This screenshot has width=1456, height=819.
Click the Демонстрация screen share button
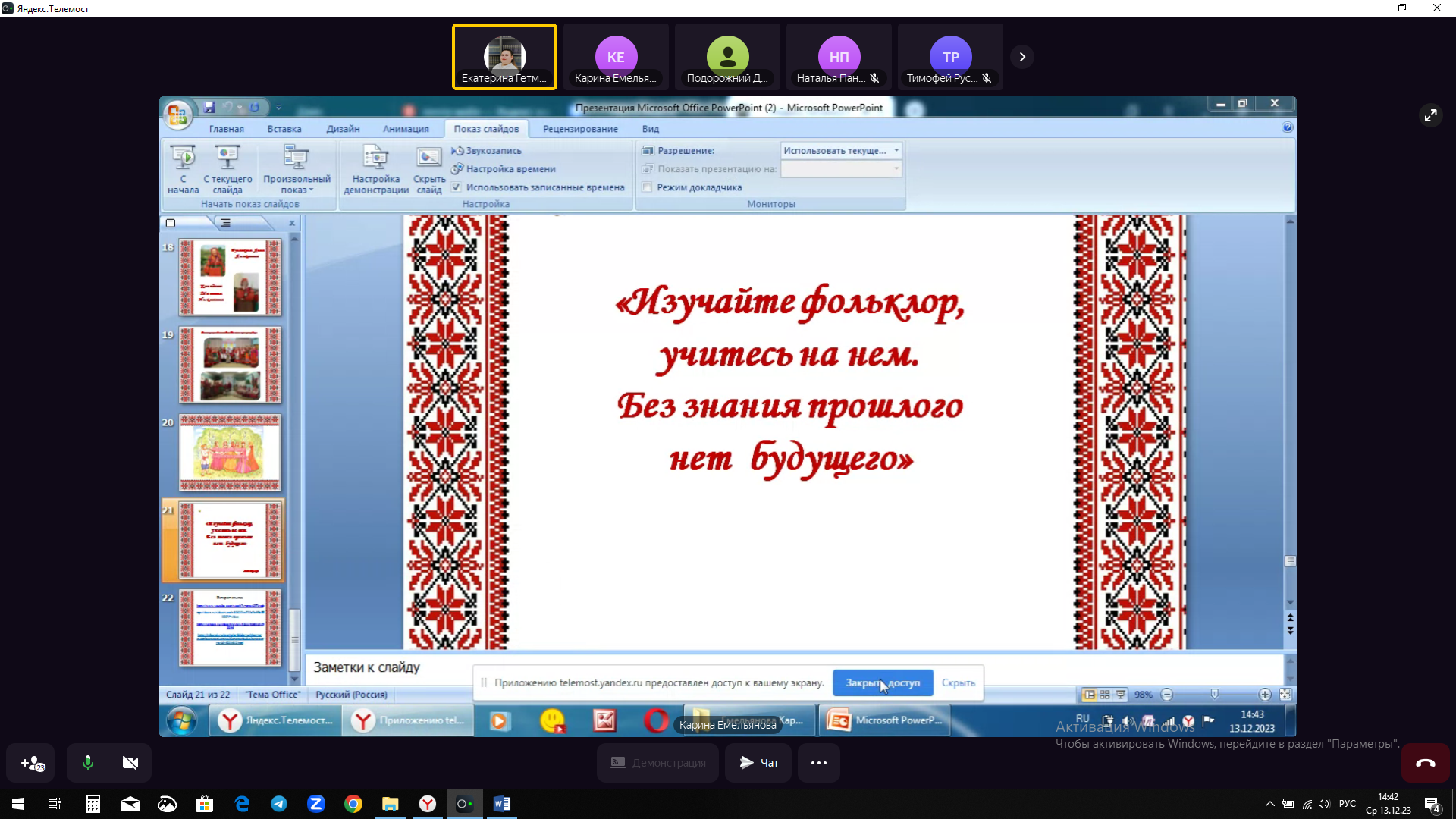click(x=658, y=763)
